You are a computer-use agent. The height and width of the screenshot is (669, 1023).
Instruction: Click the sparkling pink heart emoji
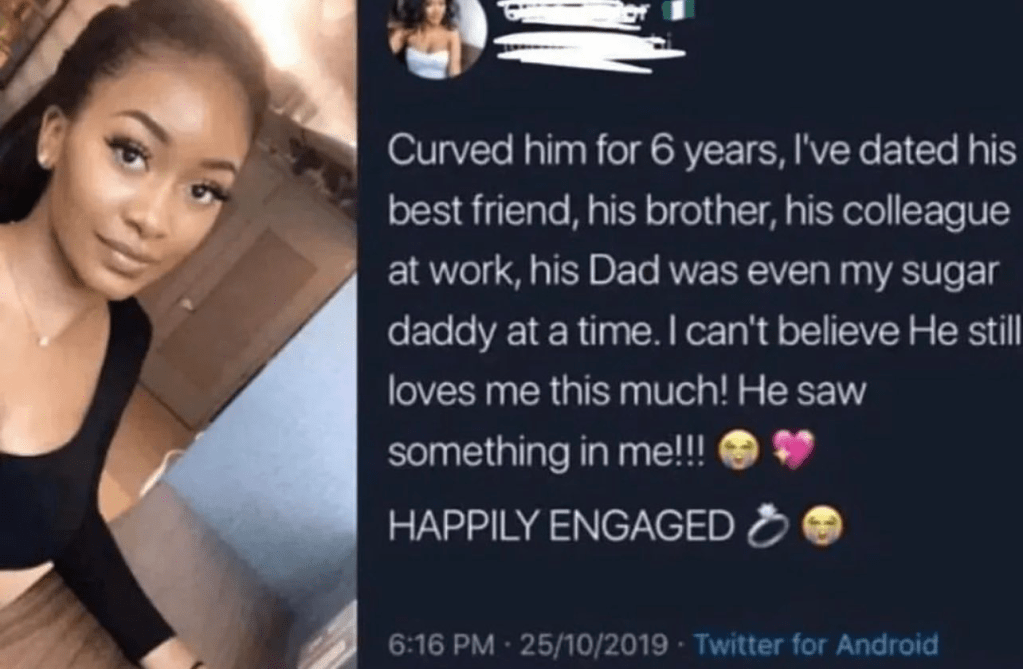pyautogui.click(x=793, y=449)
